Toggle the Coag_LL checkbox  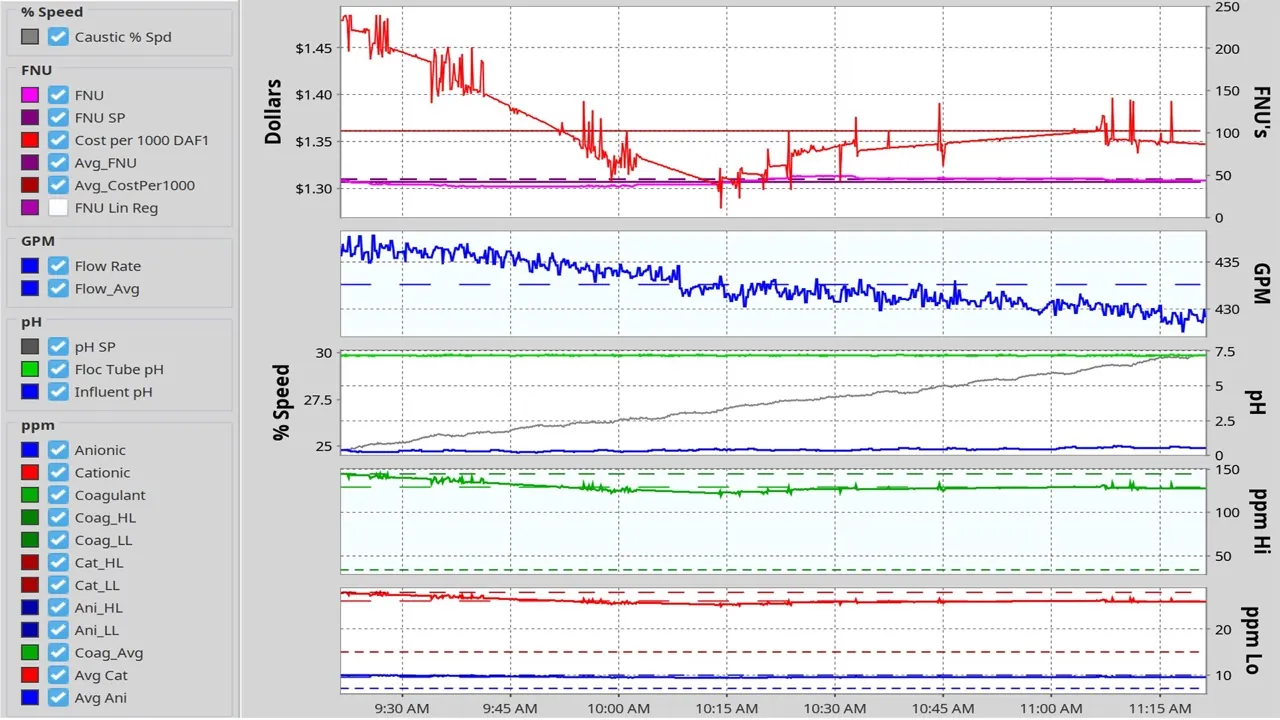pos(59,540)
